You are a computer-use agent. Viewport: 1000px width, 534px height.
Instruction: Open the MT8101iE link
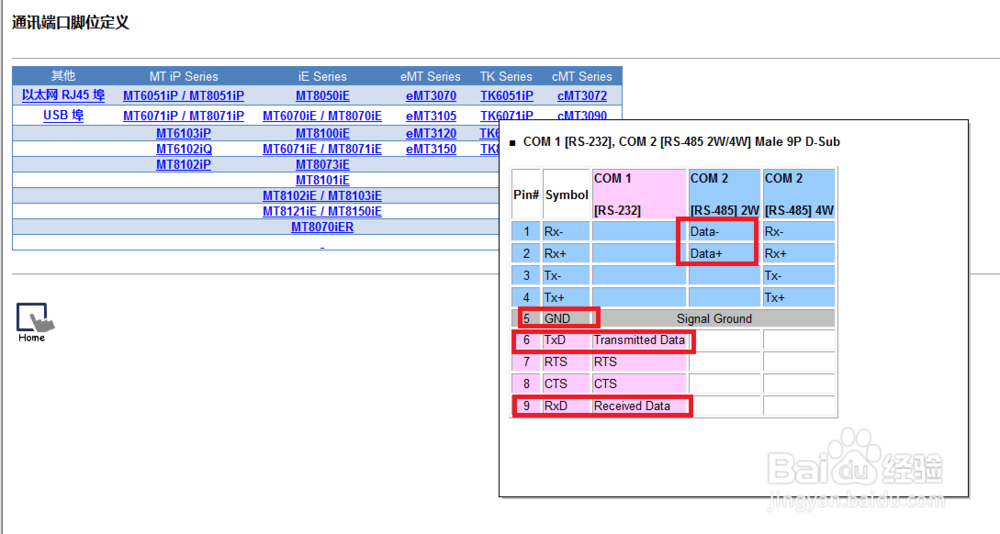(x=322, y=180)
